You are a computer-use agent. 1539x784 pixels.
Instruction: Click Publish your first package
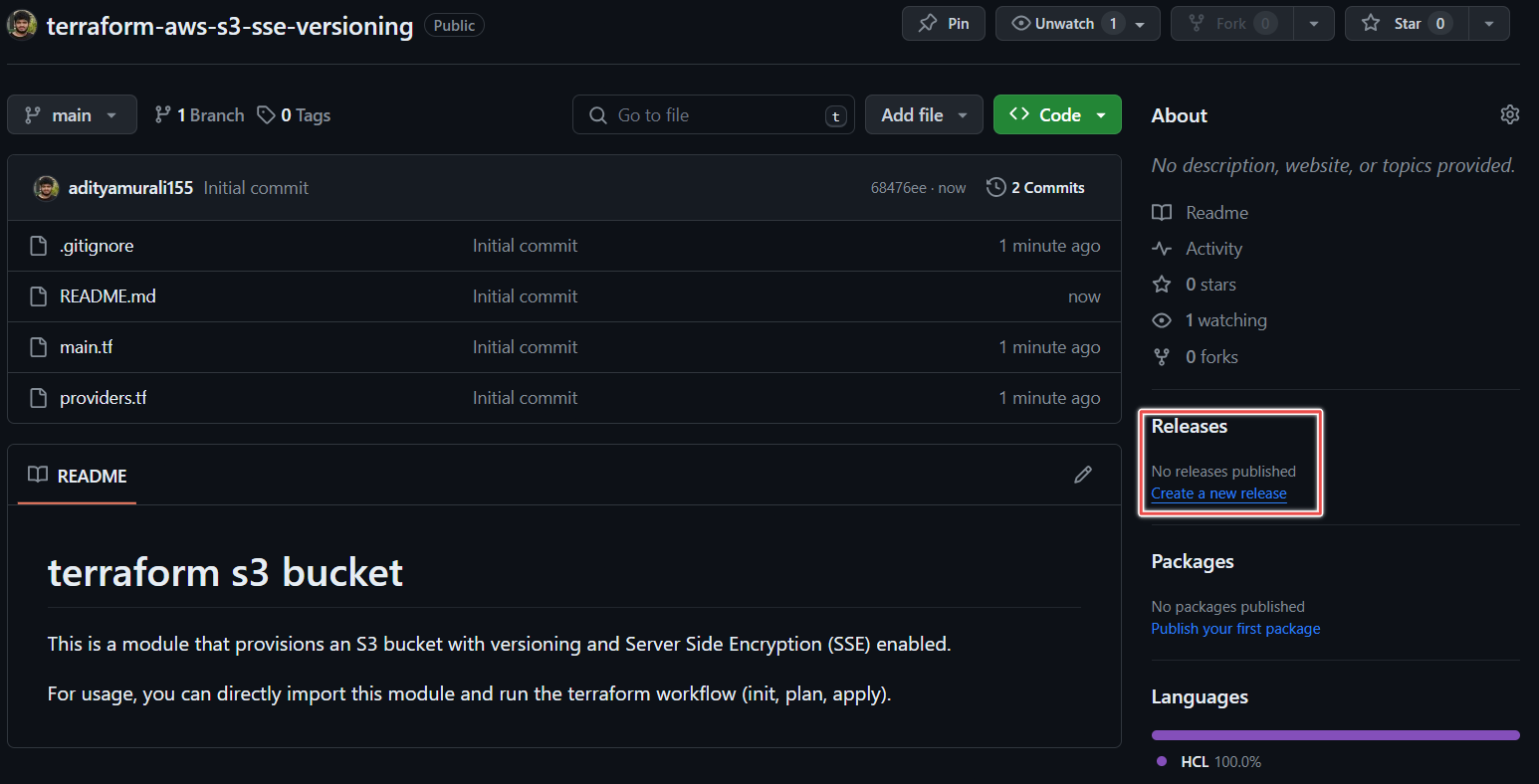[x=1235, y=629]
